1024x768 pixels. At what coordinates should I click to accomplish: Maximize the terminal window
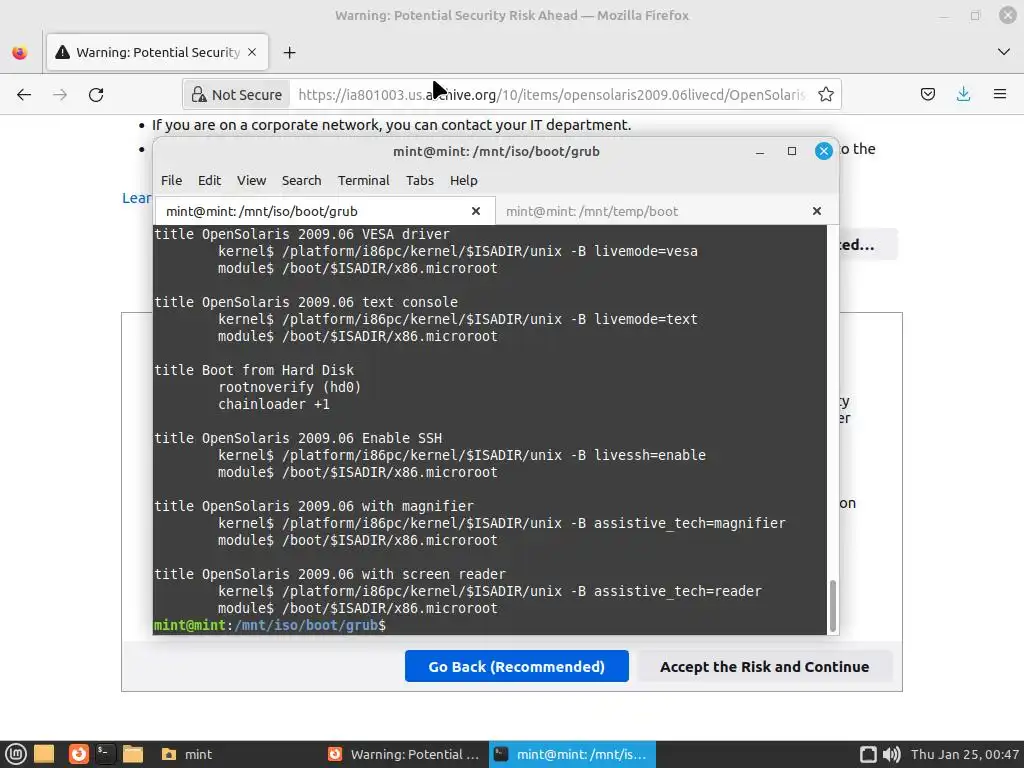(792, 152)
